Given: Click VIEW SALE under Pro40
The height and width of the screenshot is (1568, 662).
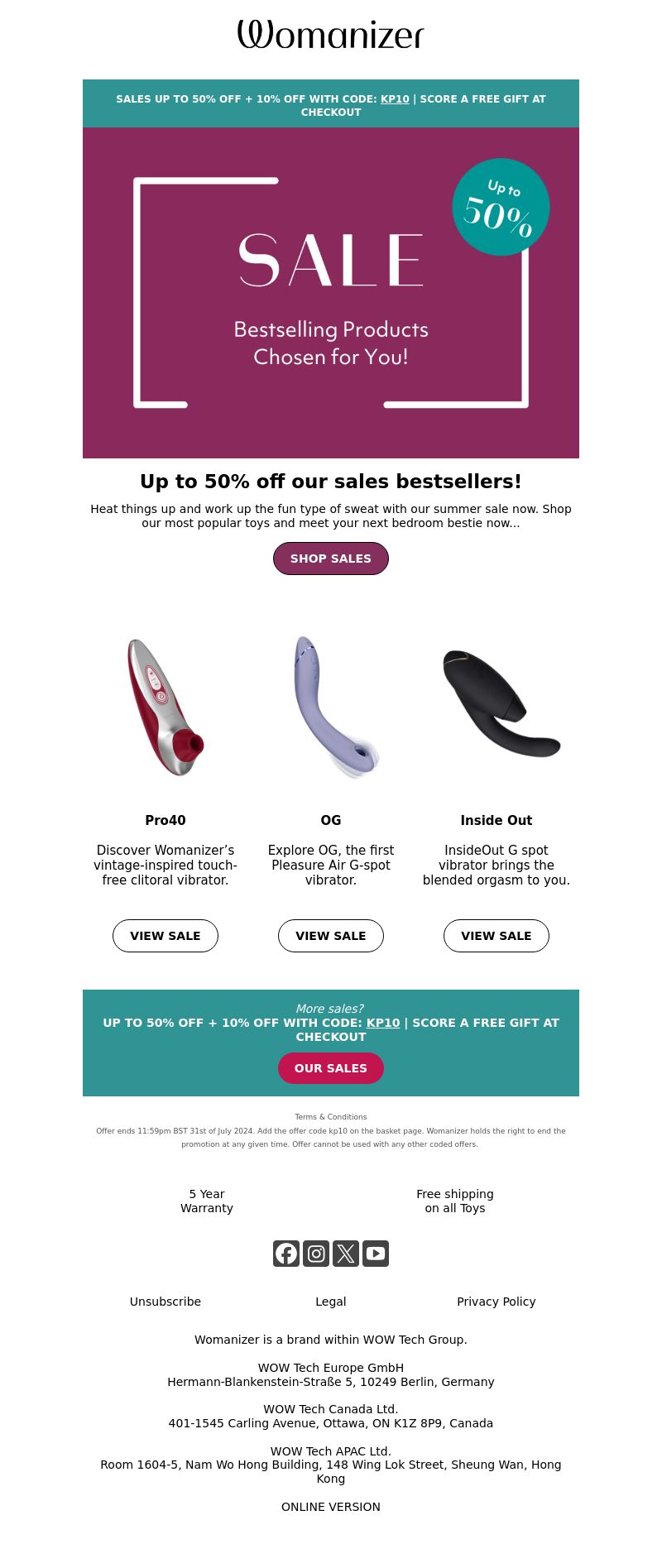Looking at the screenshot, I should click(165, 936).
